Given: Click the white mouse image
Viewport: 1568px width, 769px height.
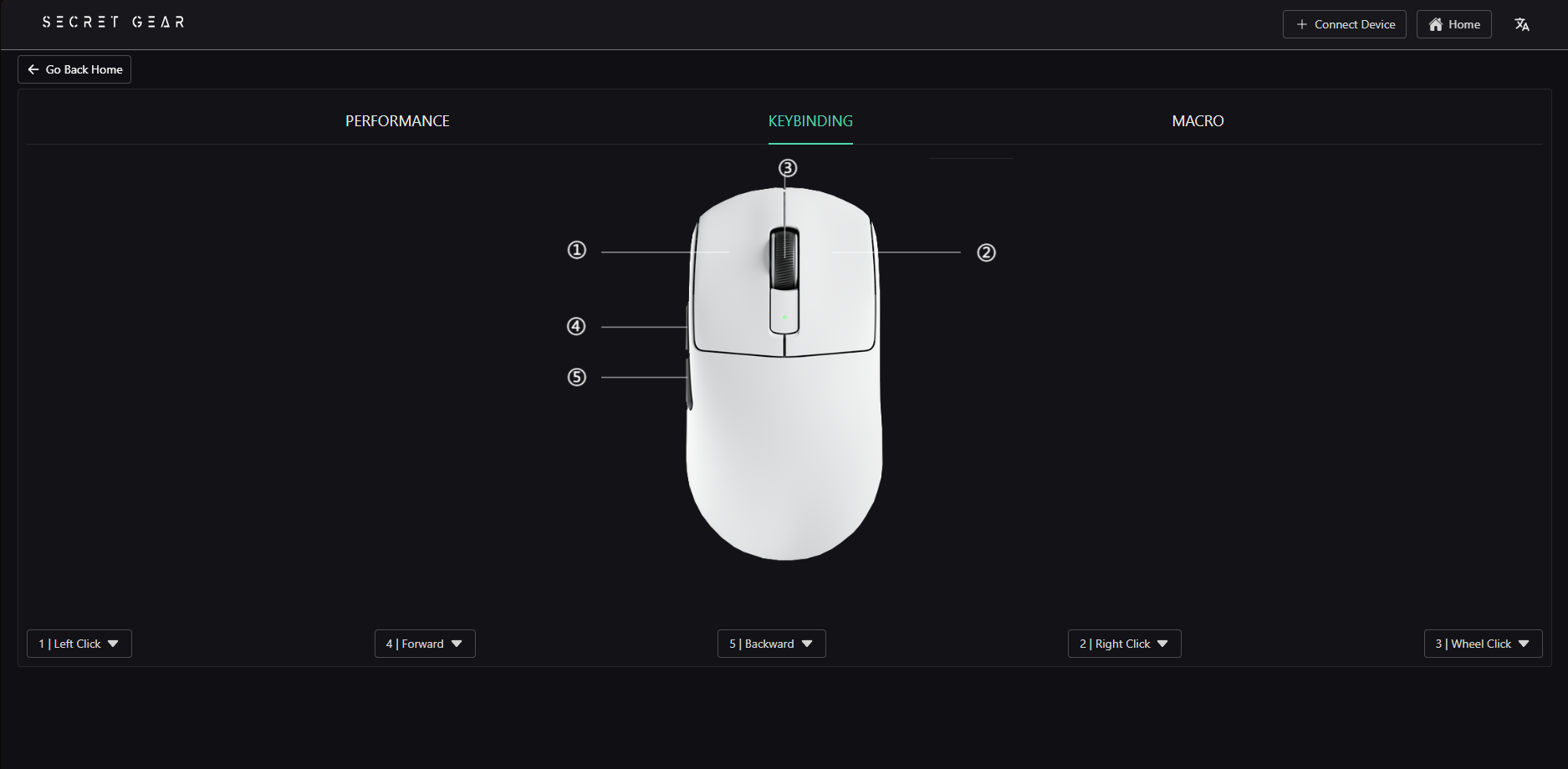Looking at the screenshot, I should point(784,373).
